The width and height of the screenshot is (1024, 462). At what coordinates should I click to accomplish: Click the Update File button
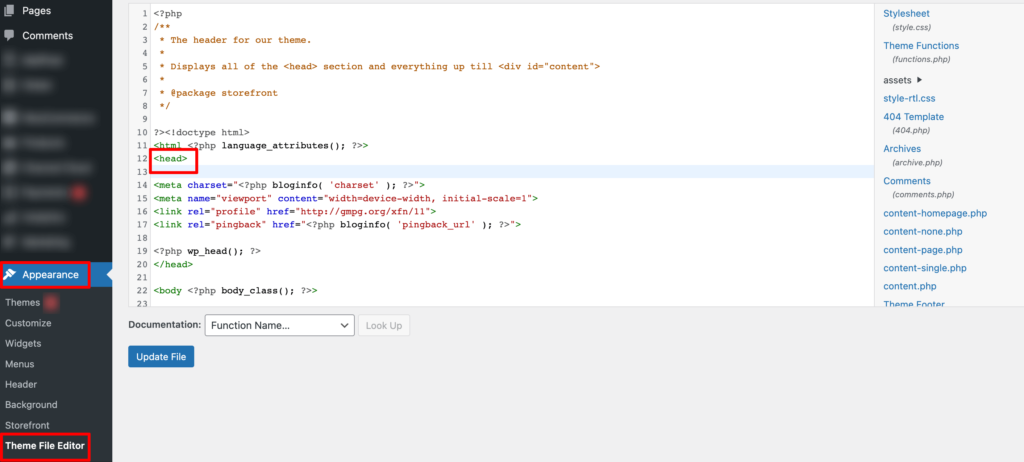[x=161, y=357]
